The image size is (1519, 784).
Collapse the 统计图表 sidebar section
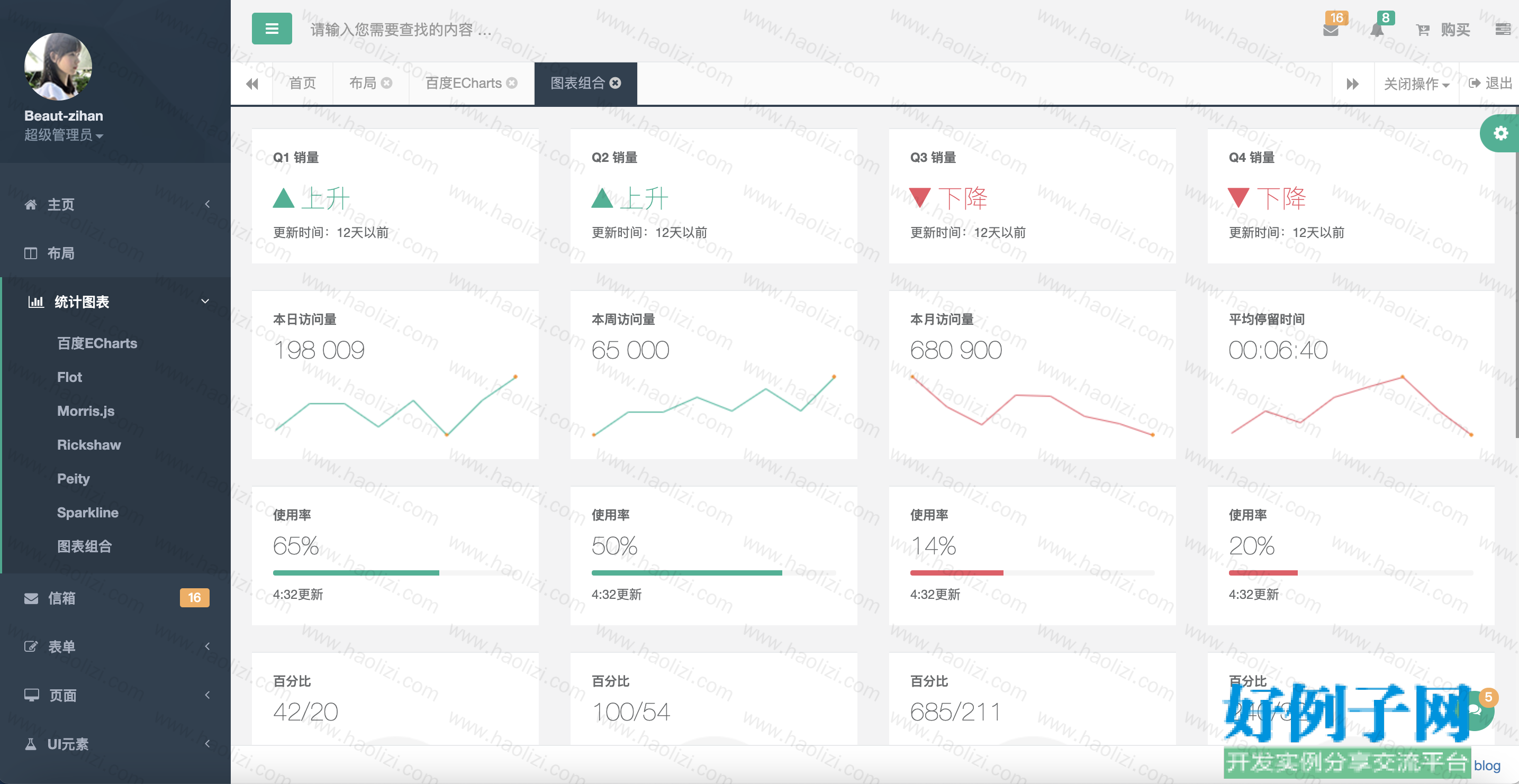point(115,302)
